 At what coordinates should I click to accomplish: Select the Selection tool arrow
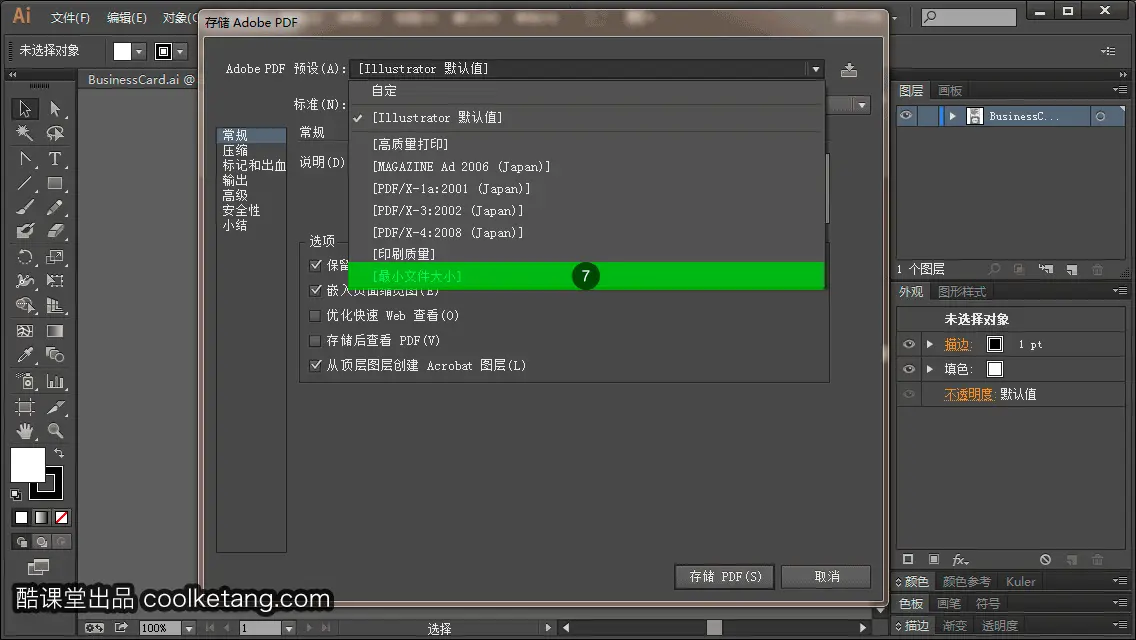(25, 109)
